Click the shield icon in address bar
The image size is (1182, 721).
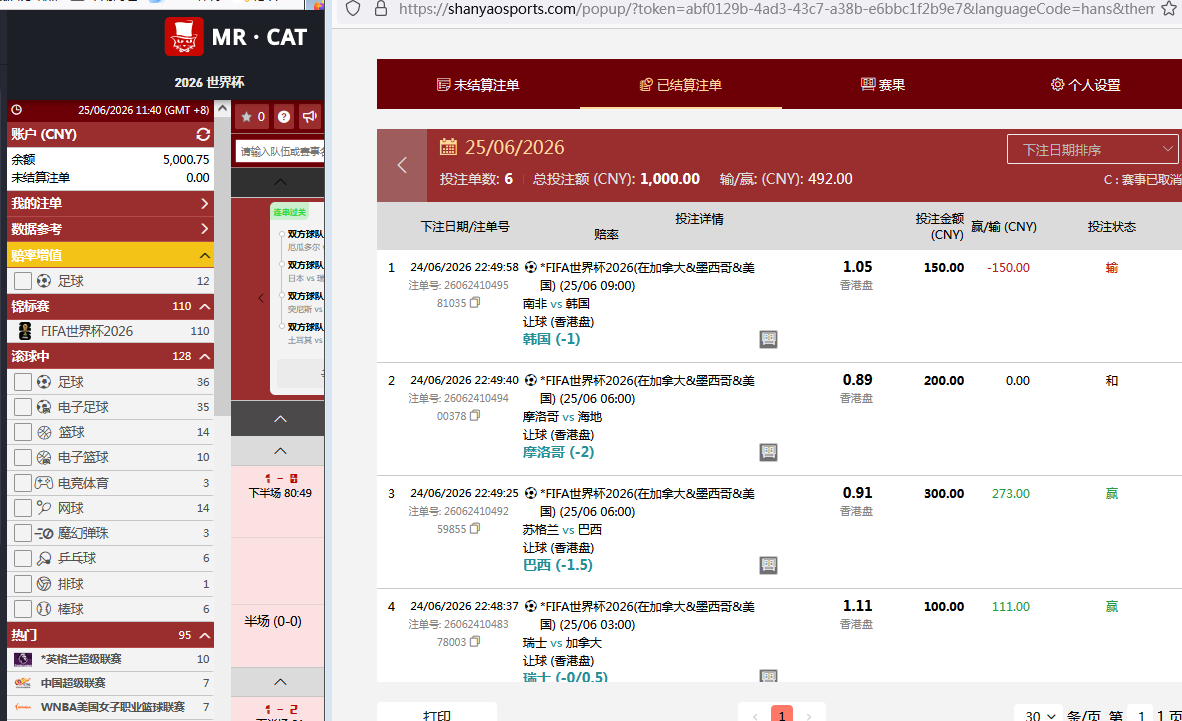pos(353,8)
